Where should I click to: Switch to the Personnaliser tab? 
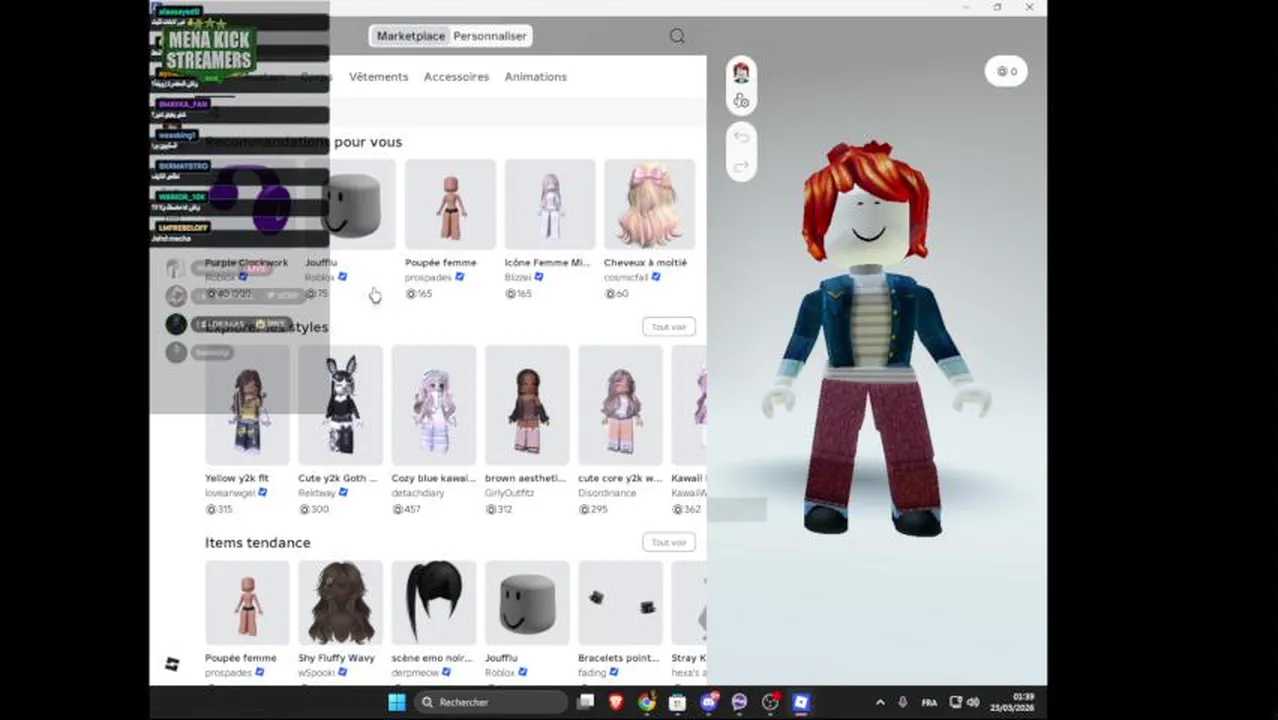click(x=490, y=36)
